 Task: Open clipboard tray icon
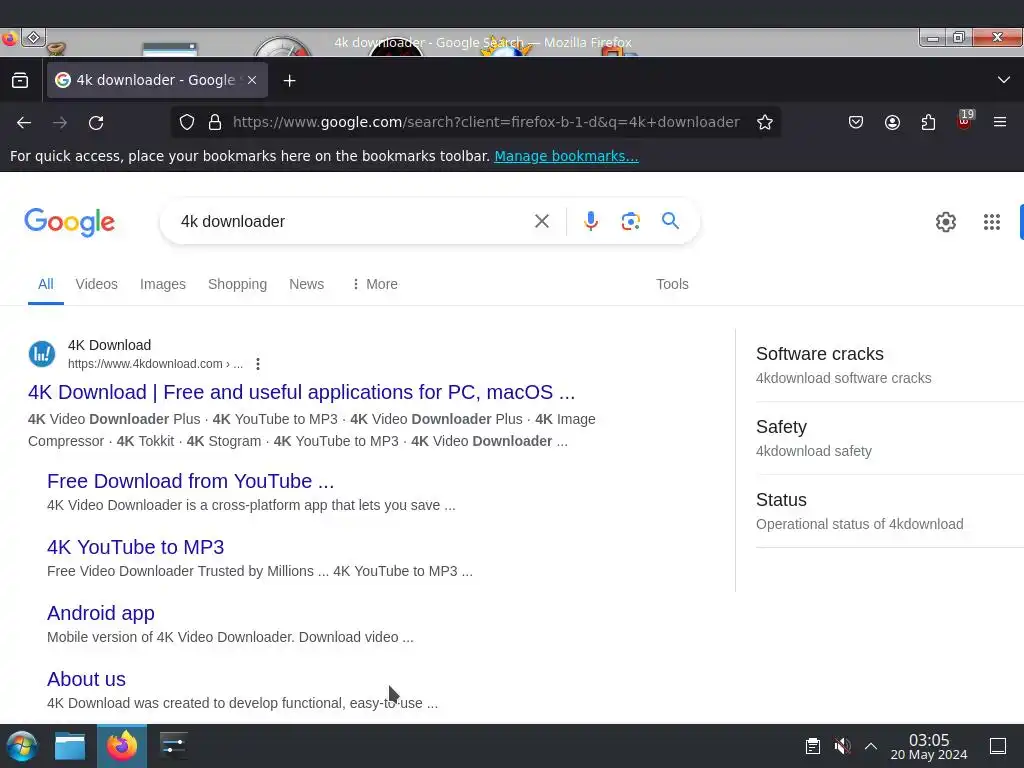point(812,746)
